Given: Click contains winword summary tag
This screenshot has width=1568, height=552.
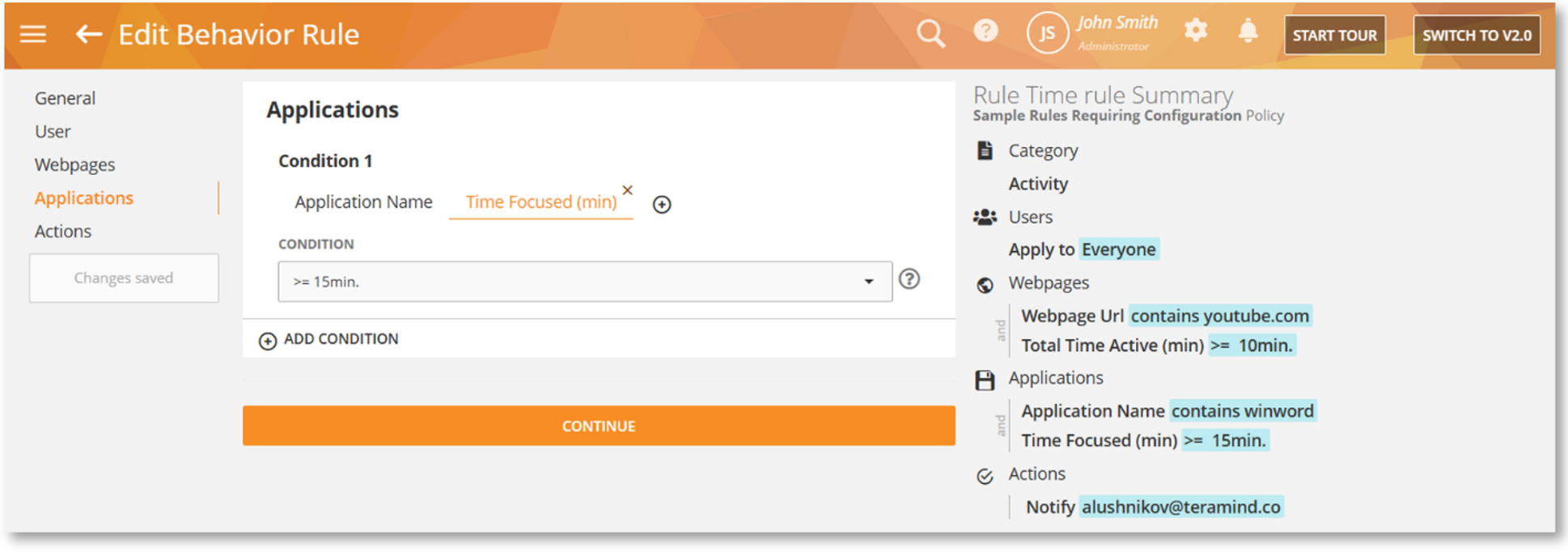Looking at the screenshot, I should (x=1243, y=411).
